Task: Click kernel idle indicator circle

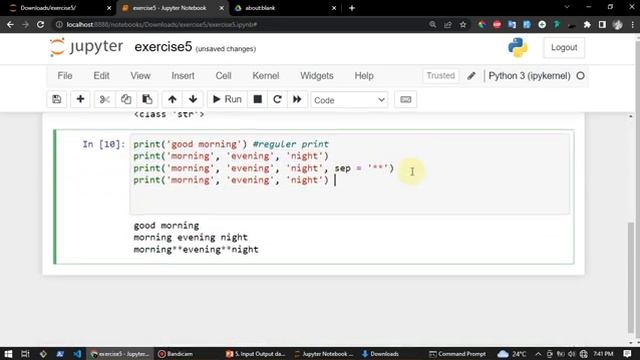Action: [x=580, y=76]
